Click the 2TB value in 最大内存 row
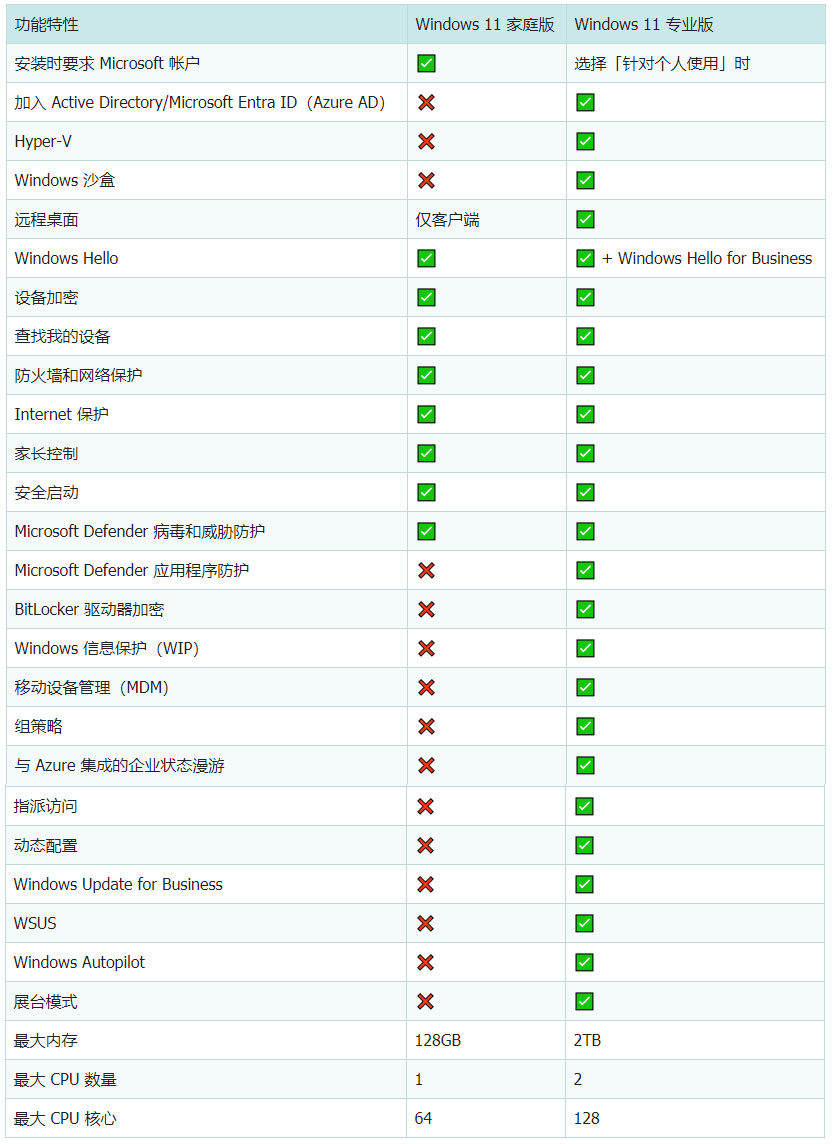The image size is (833, 1144). pos(587,1040)
